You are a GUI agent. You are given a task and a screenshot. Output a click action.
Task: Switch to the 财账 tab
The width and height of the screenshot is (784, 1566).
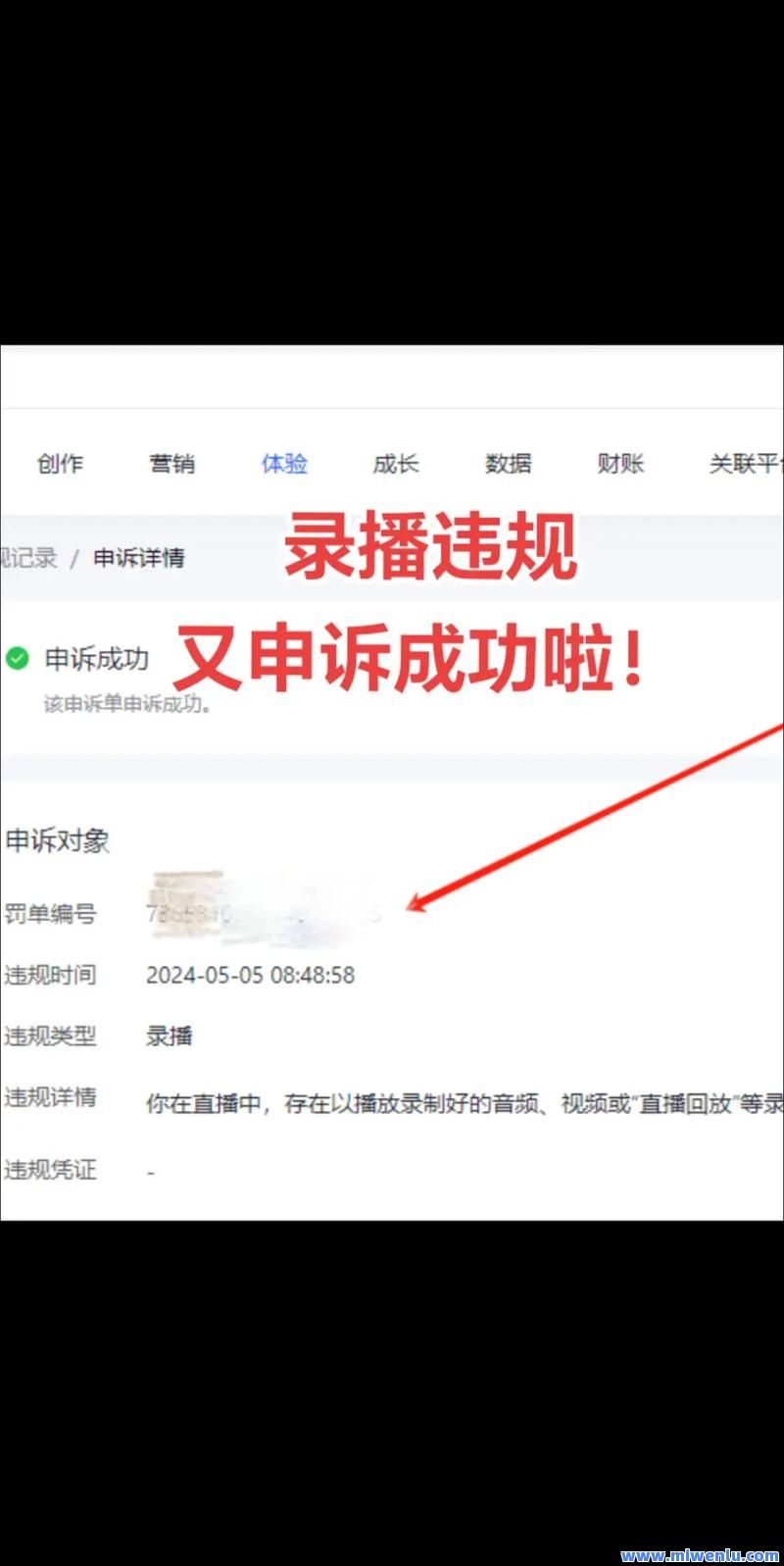620,464
